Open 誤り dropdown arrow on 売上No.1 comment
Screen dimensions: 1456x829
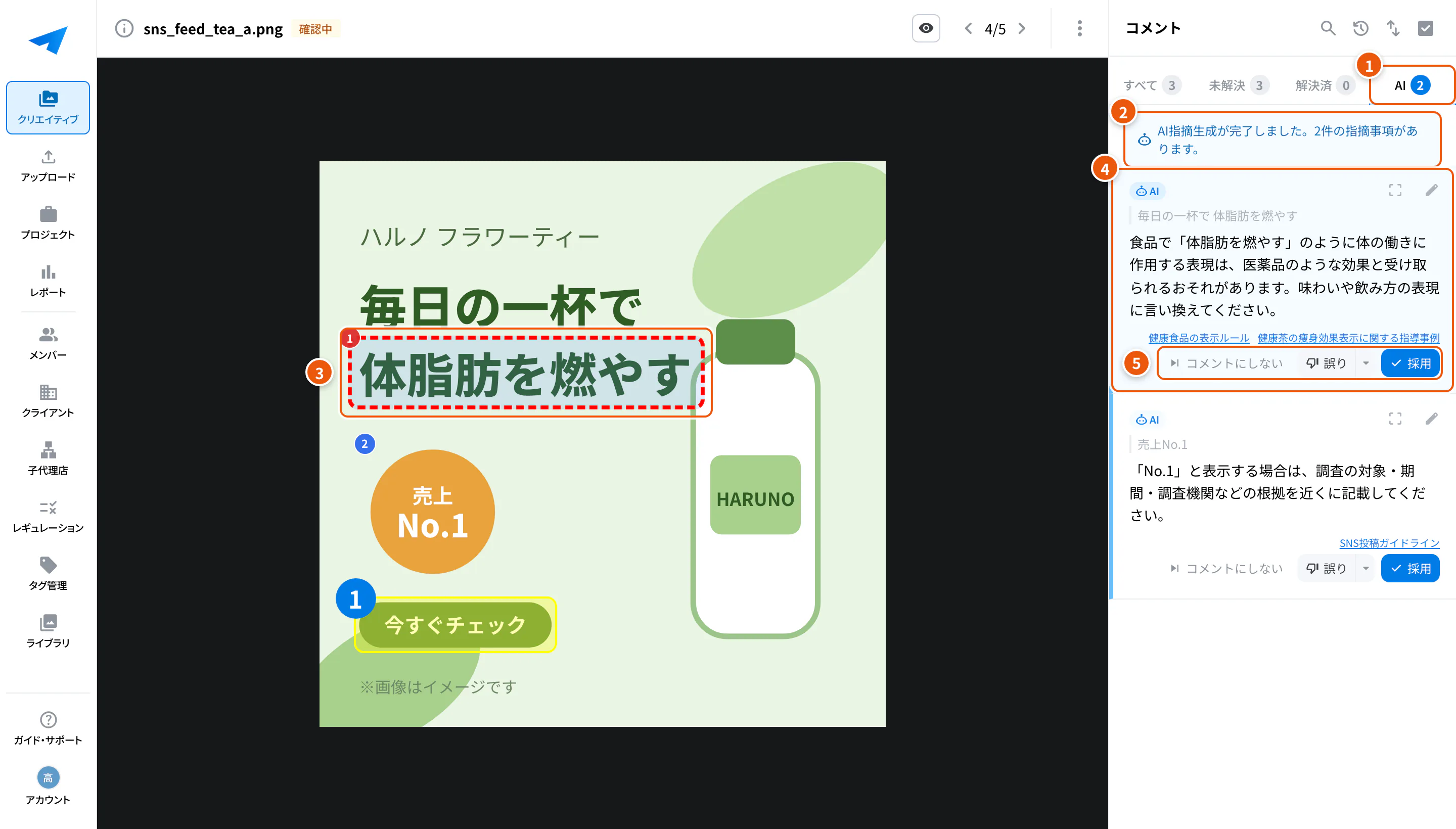1366,568
